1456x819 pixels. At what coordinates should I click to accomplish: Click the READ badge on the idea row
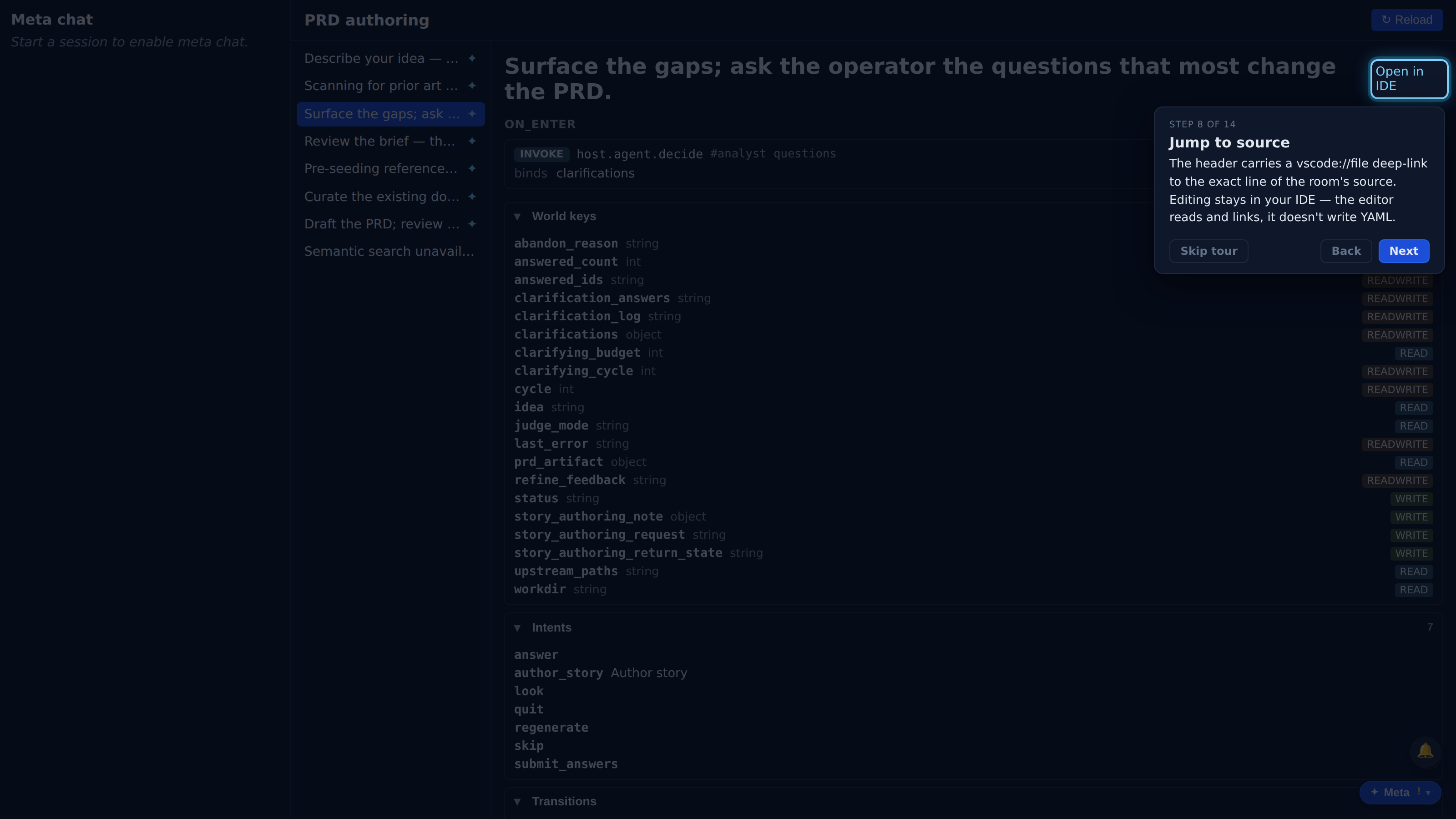(x=1414, y=408)
